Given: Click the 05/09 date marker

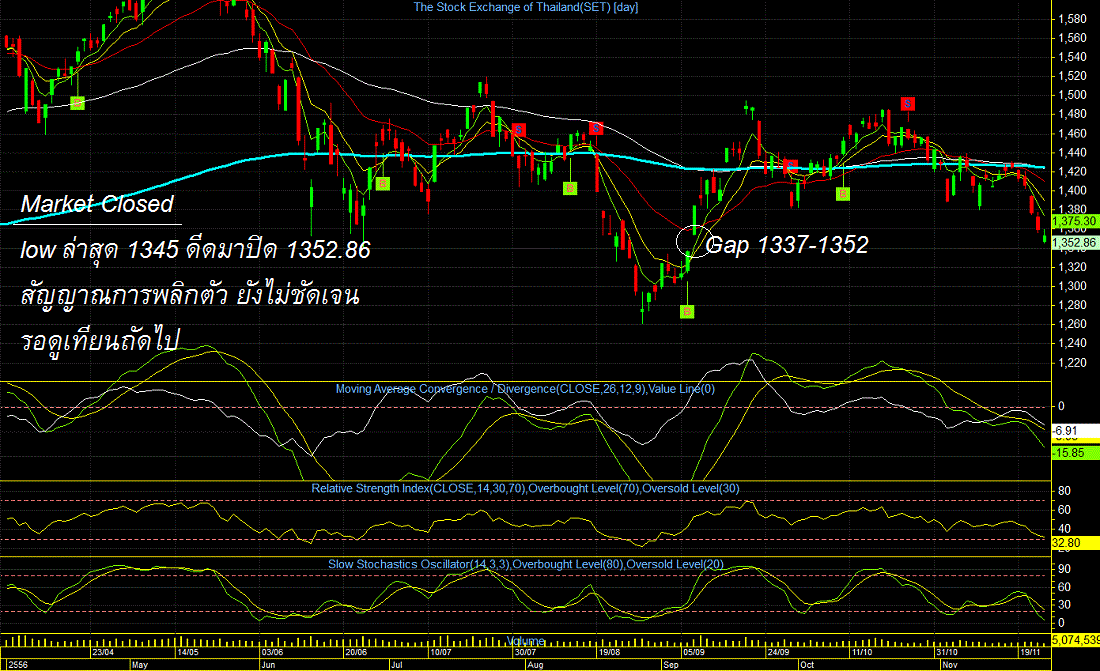Looking at the screenshot, I should tap(694, 652).
